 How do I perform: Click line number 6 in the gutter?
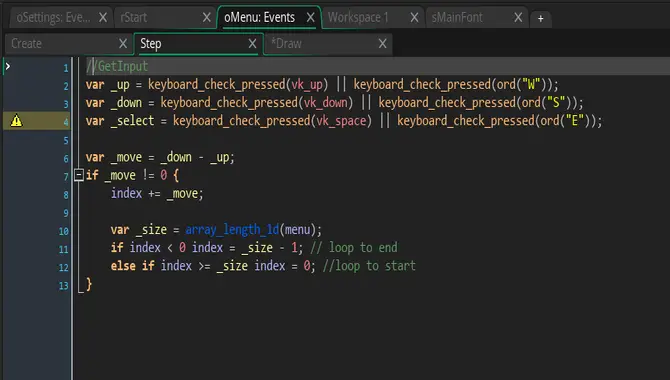(66, 159)
